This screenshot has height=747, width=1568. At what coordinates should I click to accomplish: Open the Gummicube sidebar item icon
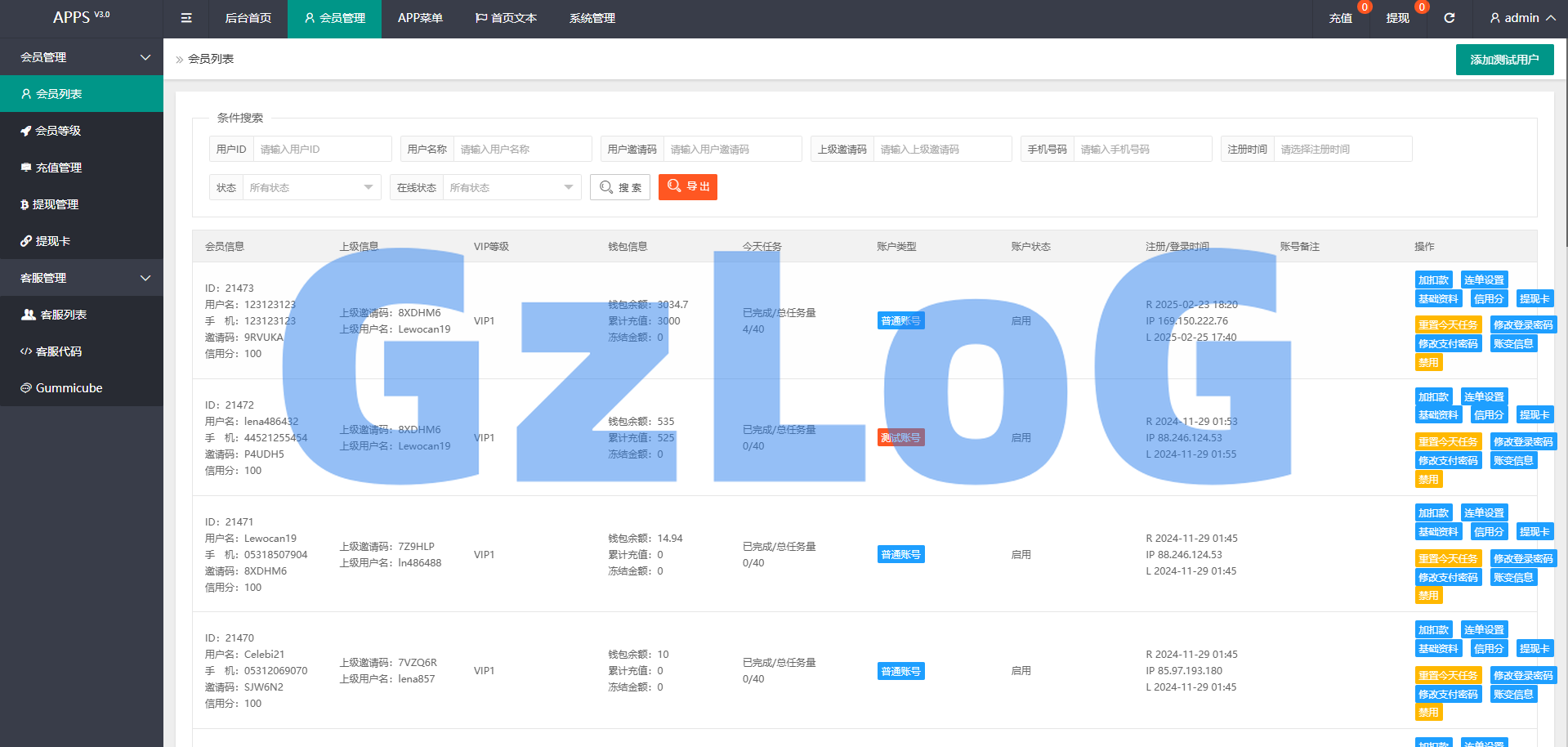click(x=26, y=388)
